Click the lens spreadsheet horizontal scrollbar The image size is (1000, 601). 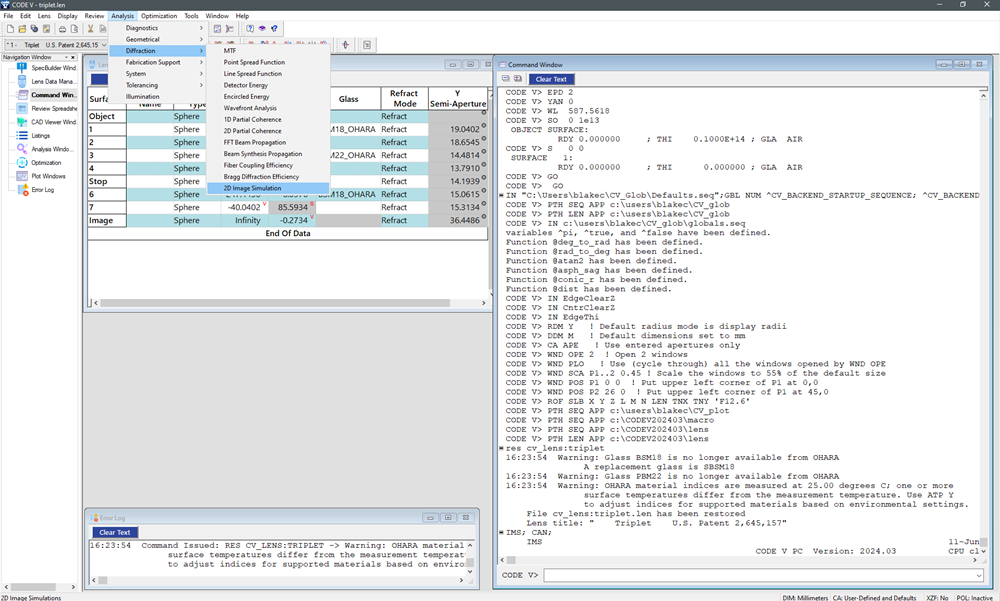click(x=289, y=303)
